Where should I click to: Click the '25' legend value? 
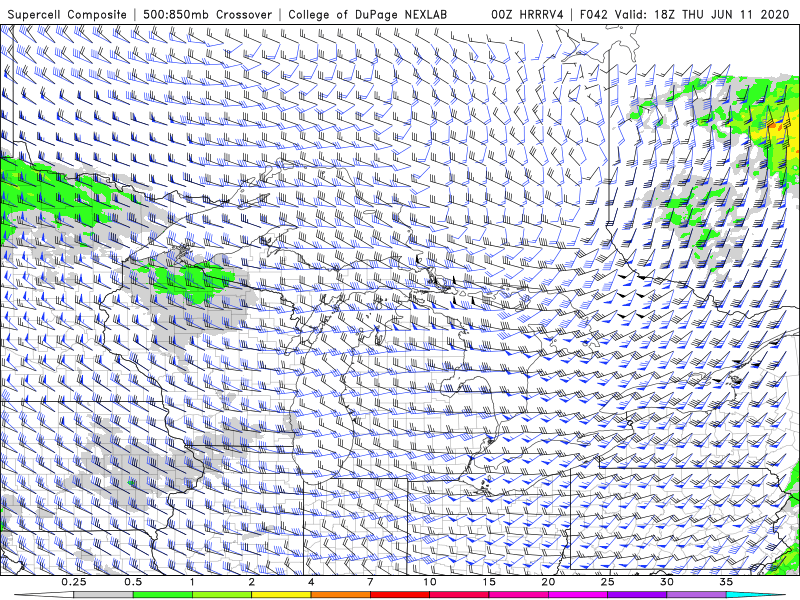tap(607, 582)
